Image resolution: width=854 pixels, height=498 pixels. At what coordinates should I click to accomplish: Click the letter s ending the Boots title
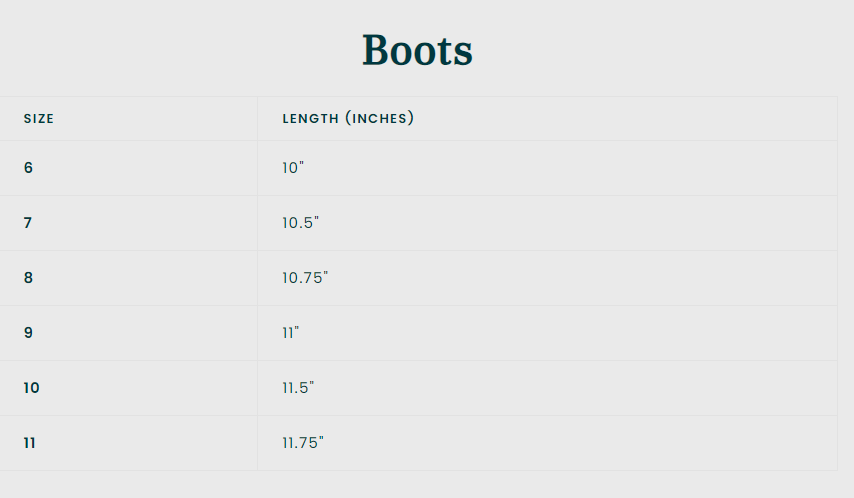pyautogui.click(x=463, y=54)
